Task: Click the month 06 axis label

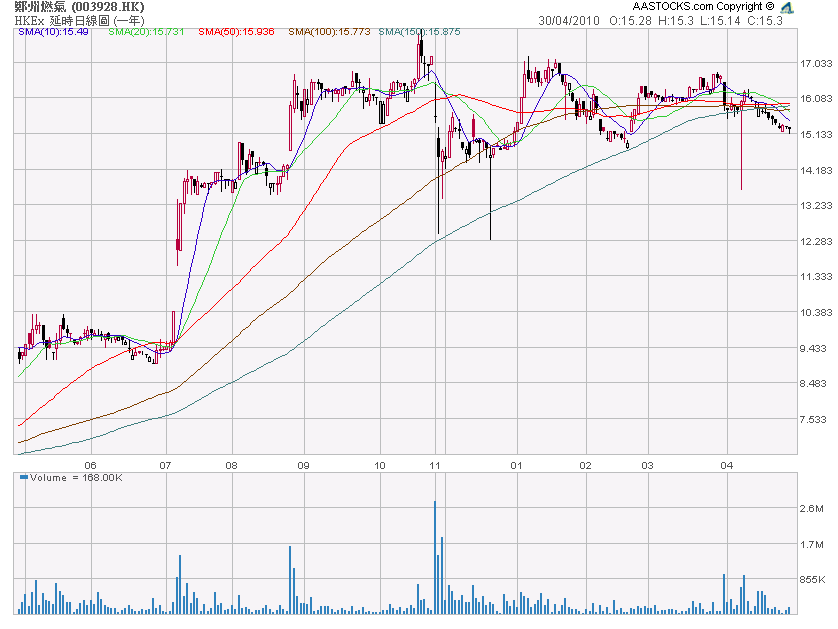Action: pos(90,465)
